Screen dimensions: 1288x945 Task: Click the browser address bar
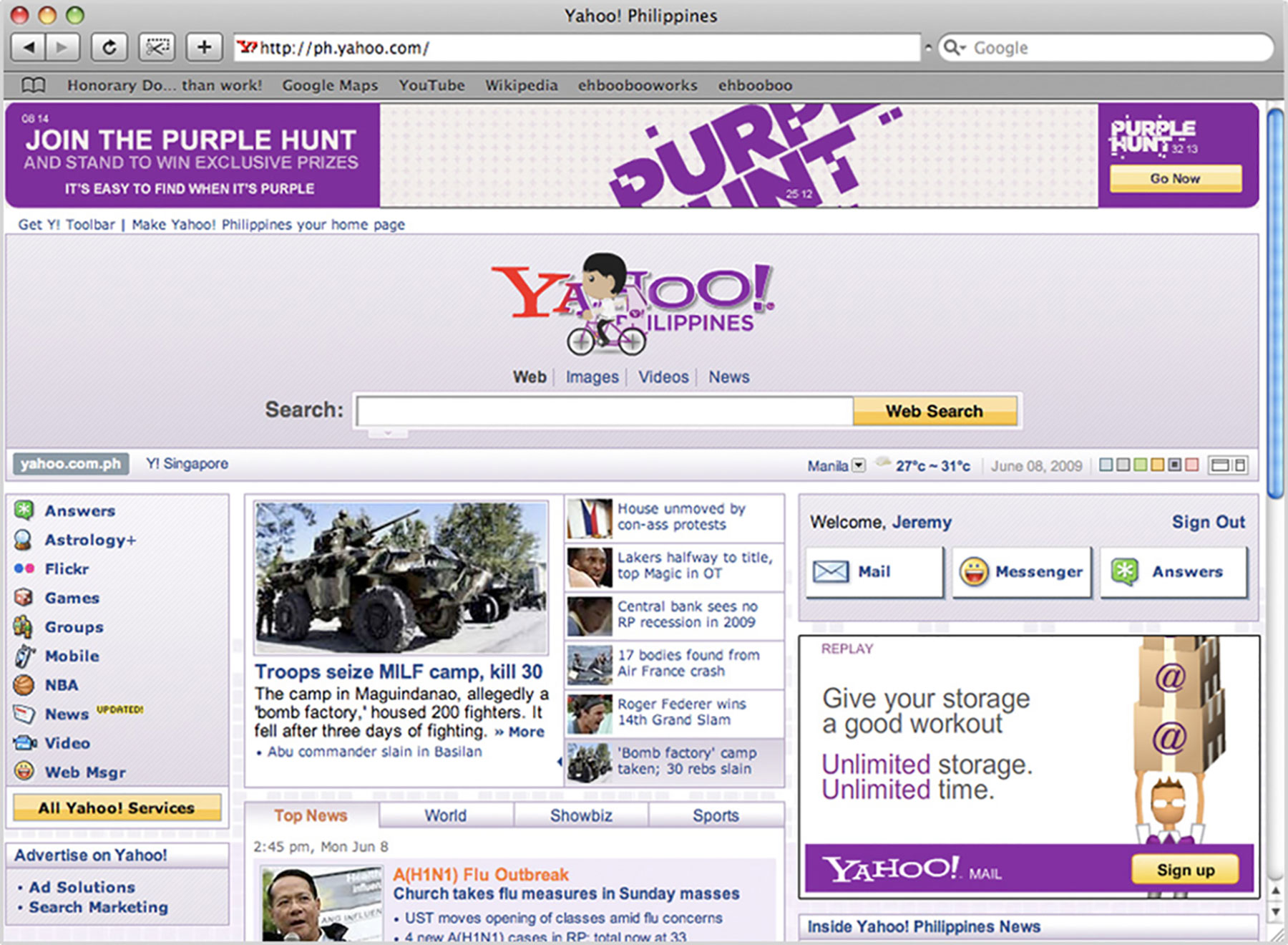click(x=577, y=48)
